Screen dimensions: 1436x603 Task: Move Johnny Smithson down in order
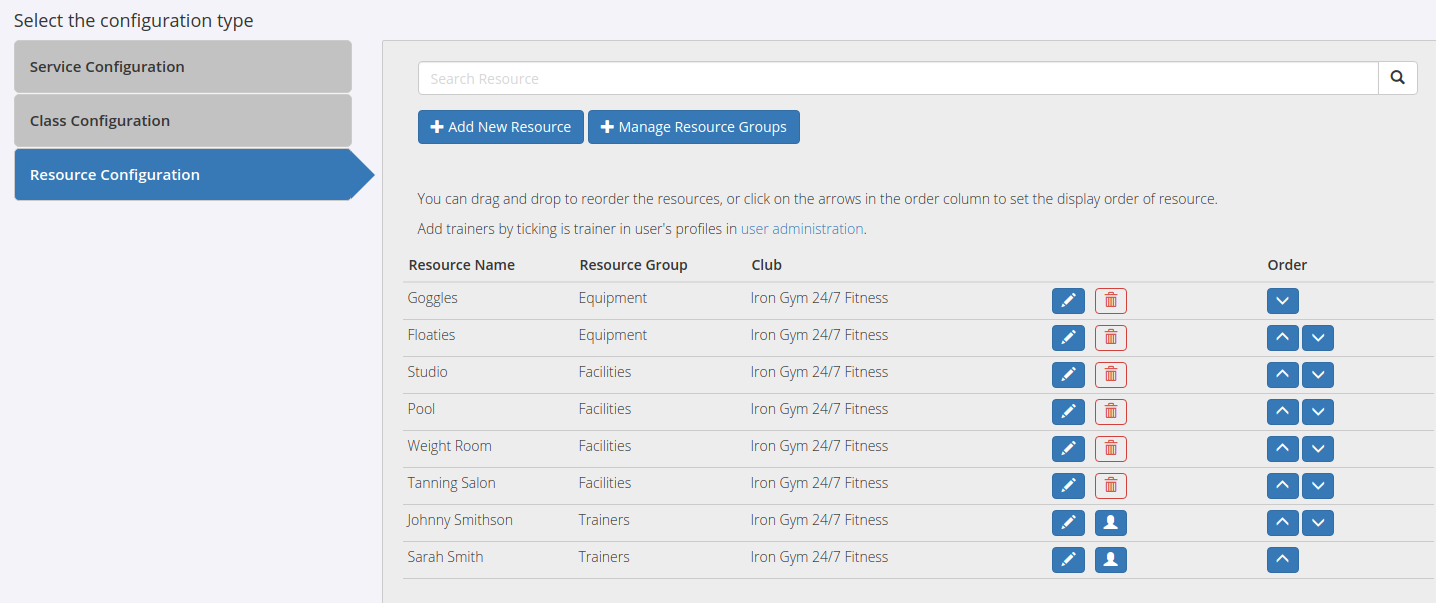tap(1318, 522)
